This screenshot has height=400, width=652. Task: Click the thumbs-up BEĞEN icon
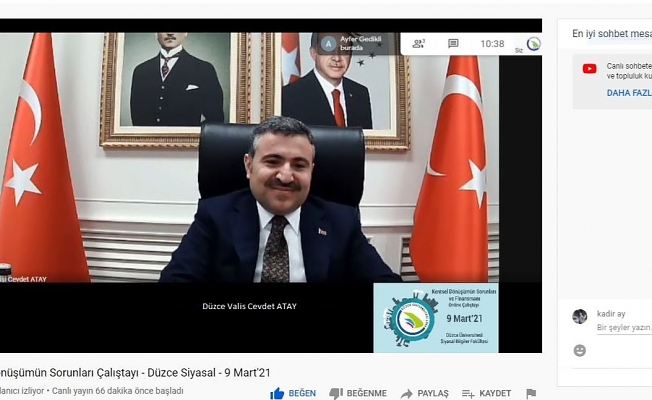(x=277, y=393)
